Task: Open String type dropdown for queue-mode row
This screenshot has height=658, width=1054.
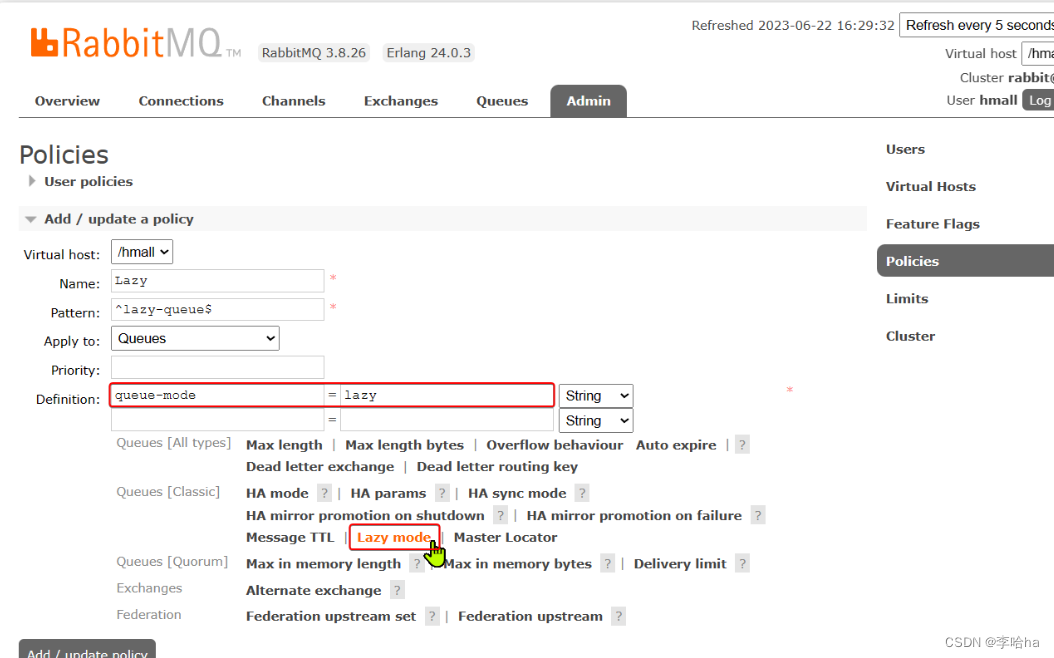Action: [596, 396]
